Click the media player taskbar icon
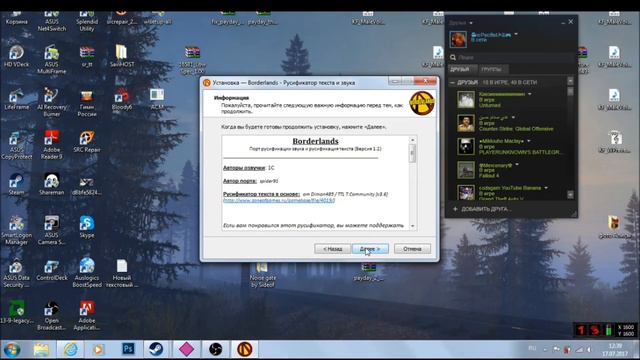Viewport: 640px width, 360px height. (x=98, y=349)
